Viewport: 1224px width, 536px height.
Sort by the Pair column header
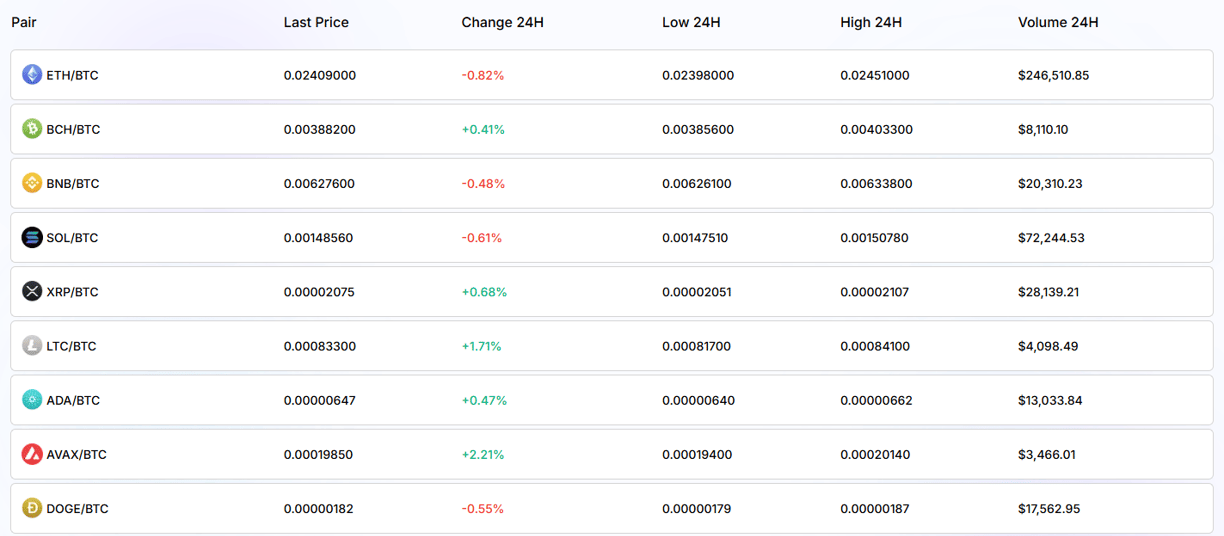click(24, 22)
